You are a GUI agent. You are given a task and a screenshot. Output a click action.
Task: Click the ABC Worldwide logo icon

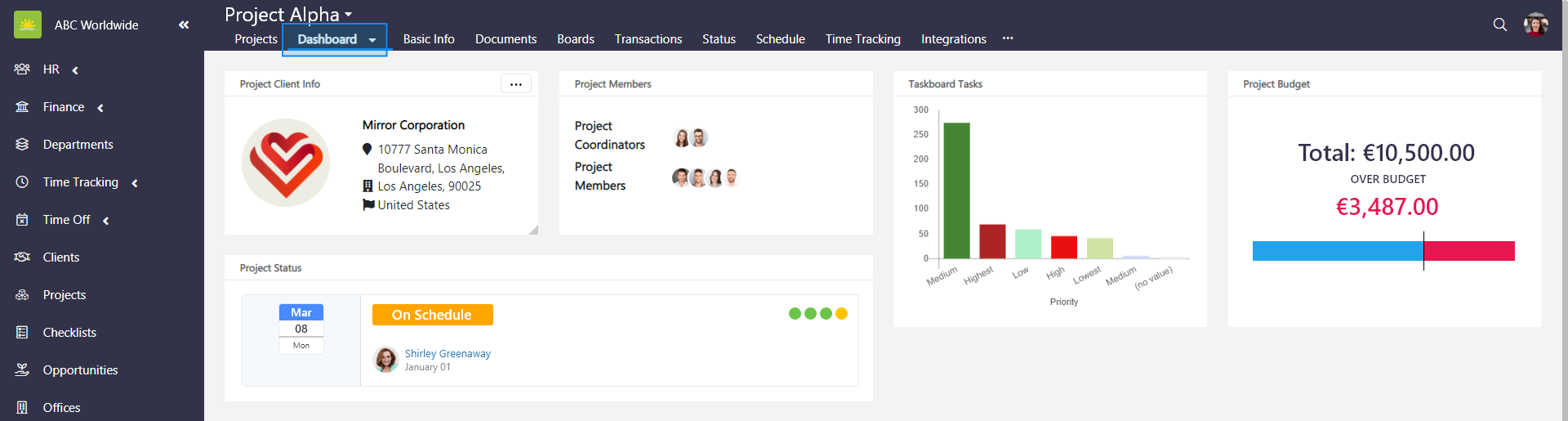pyautogui.click(x=28, y=25)
